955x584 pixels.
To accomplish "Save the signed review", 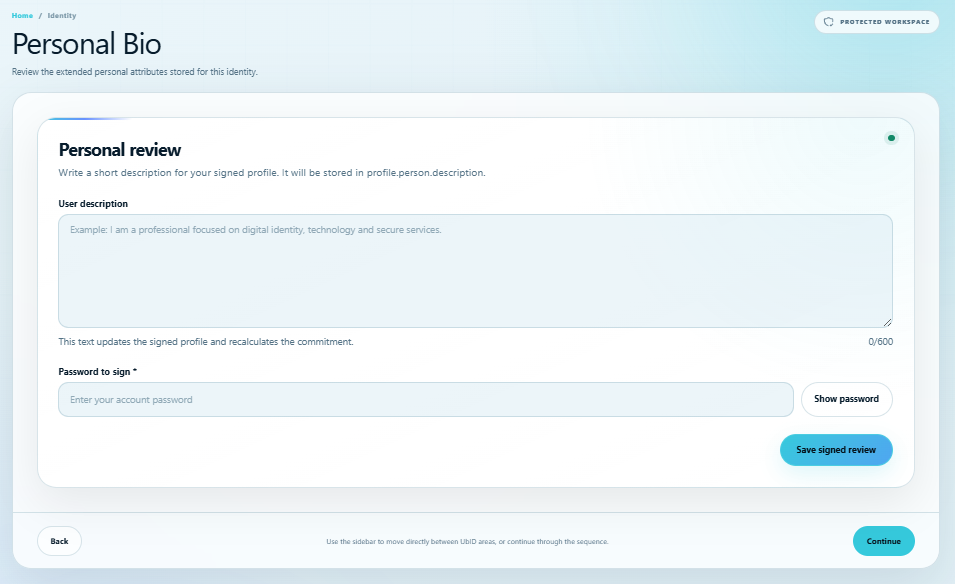I will coord(836,450).
